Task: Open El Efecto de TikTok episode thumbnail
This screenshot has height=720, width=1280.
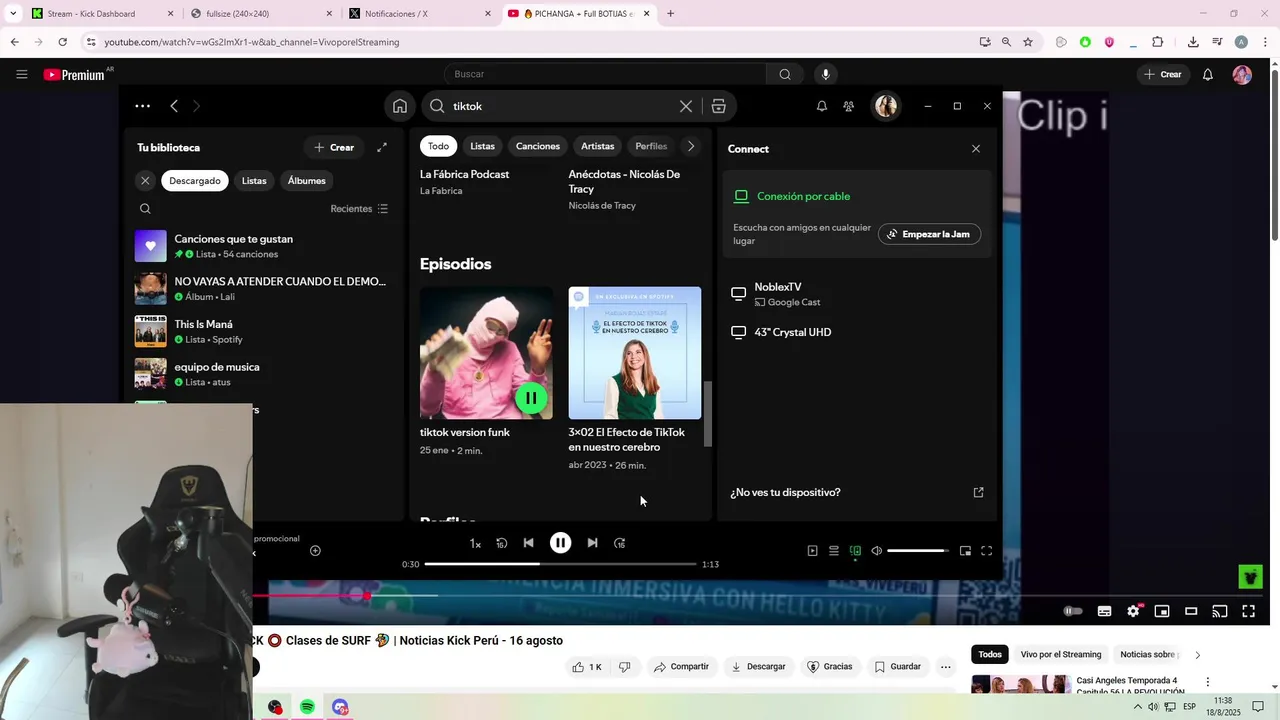Action: coord(635,353)
